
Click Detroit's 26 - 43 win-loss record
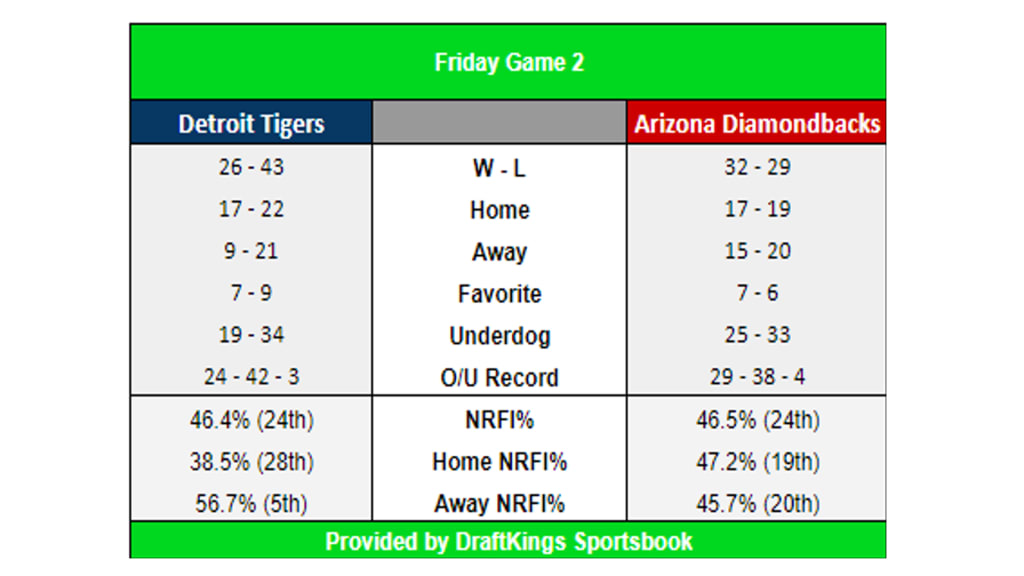coord(251,167)
